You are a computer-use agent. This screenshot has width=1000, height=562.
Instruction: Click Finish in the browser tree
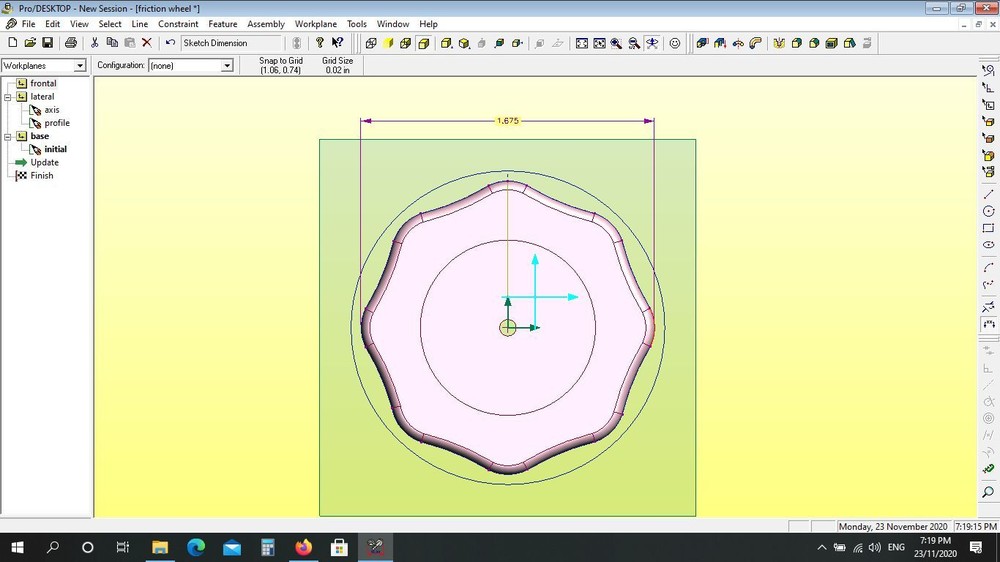(42, 175)
